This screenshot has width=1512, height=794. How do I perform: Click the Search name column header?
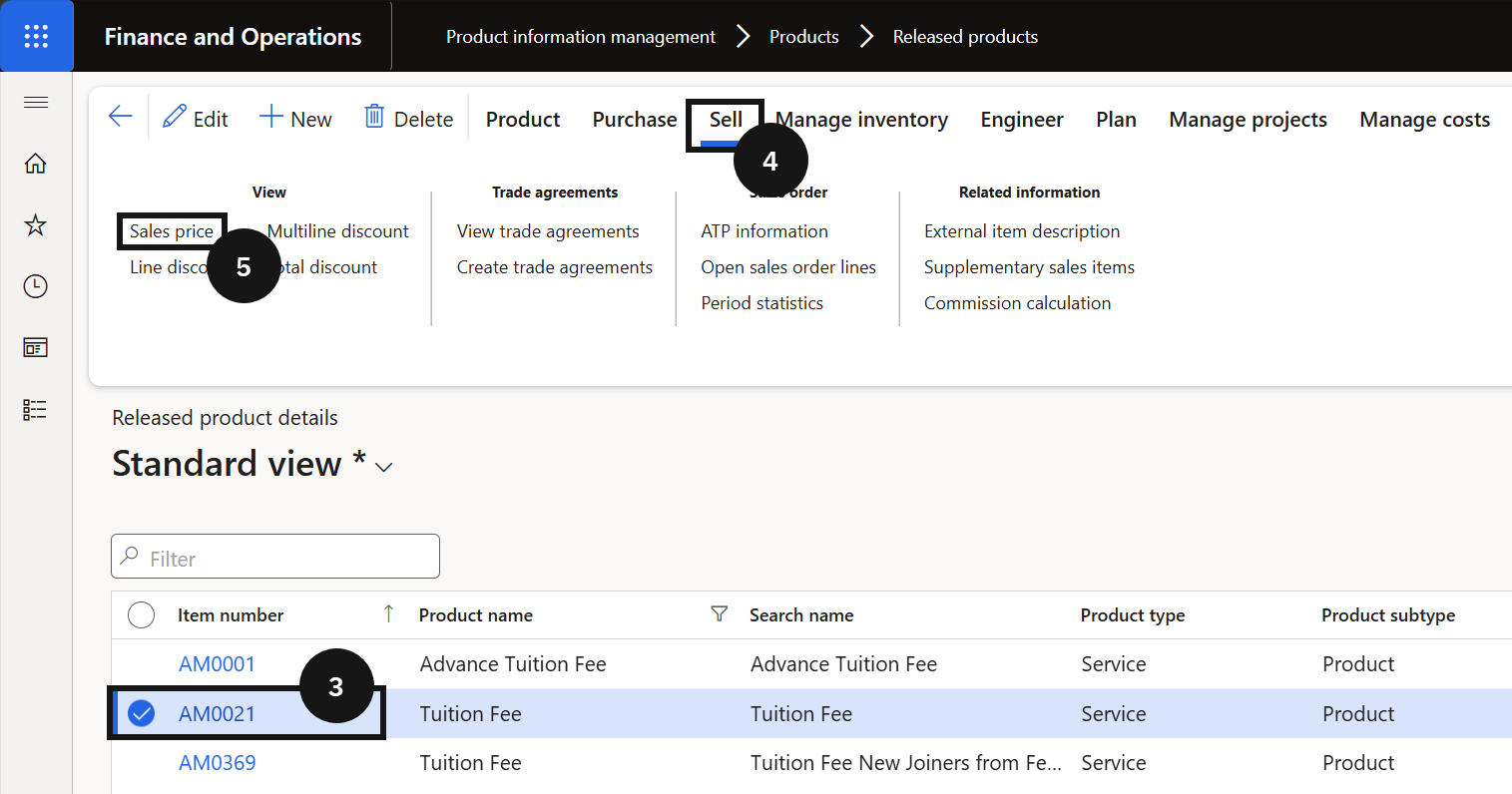[x=801, y=615]
